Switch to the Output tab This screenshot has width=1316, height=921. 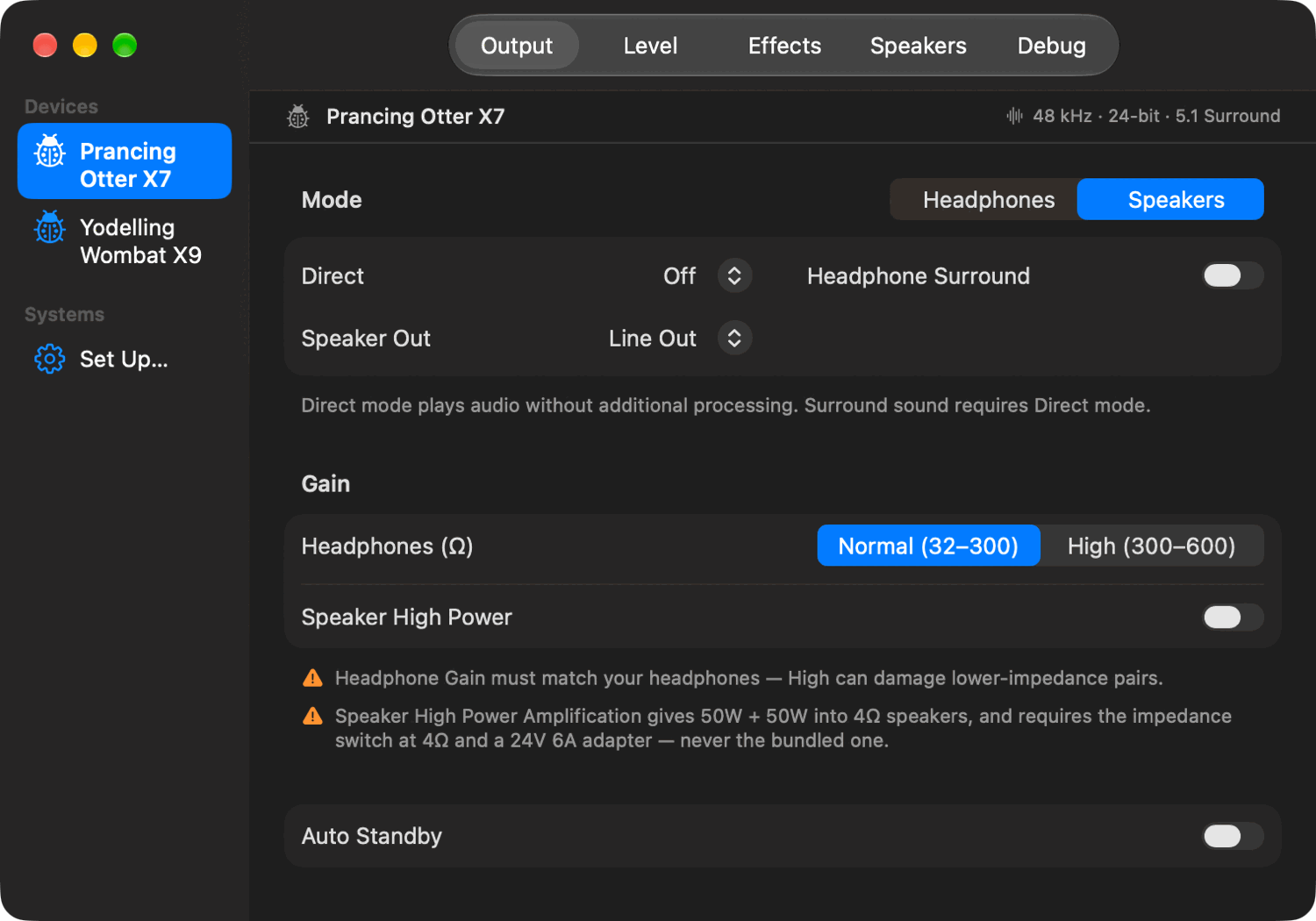coord(517,46)
